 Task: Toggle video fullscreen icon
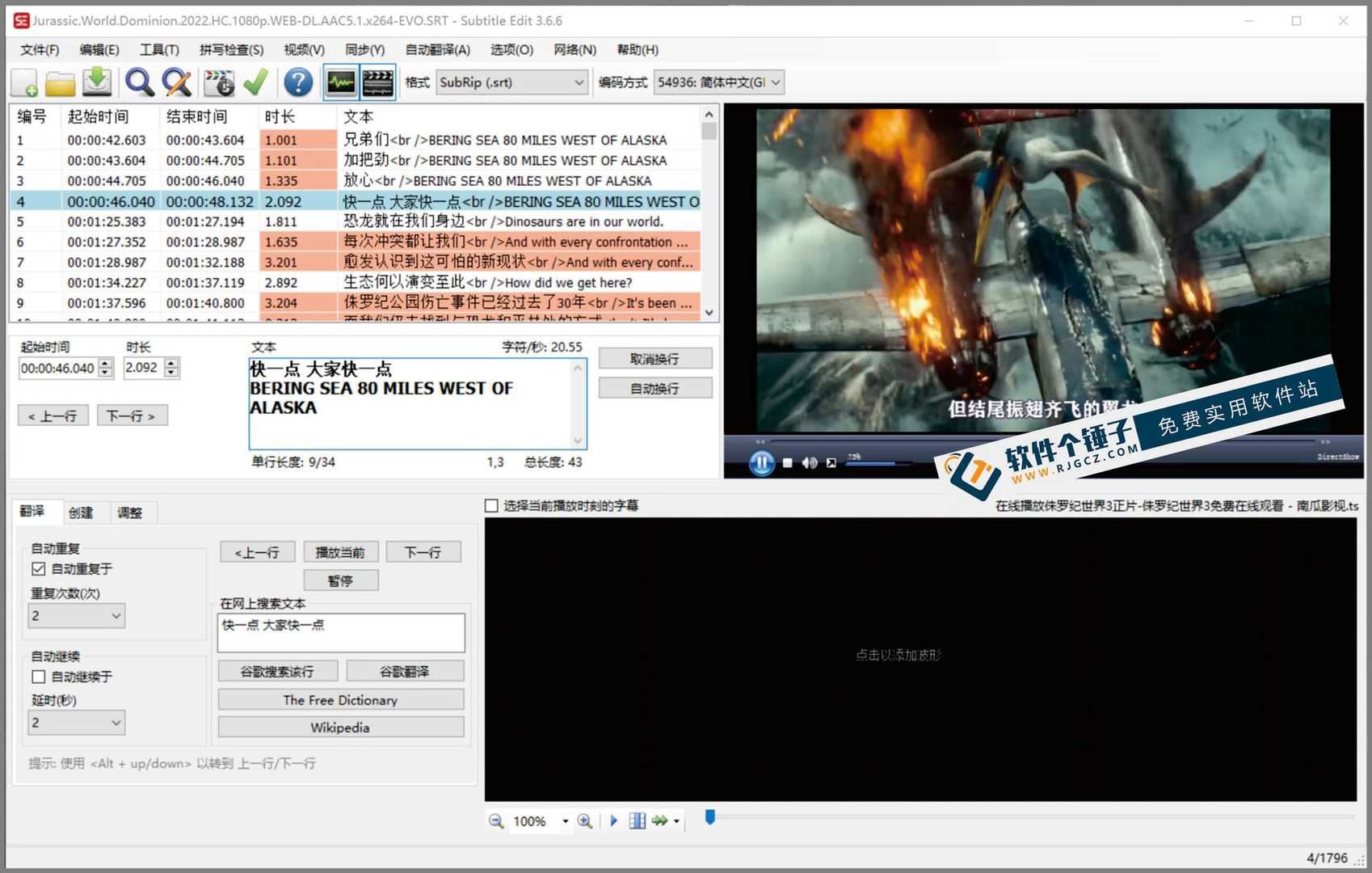[831, 463]
